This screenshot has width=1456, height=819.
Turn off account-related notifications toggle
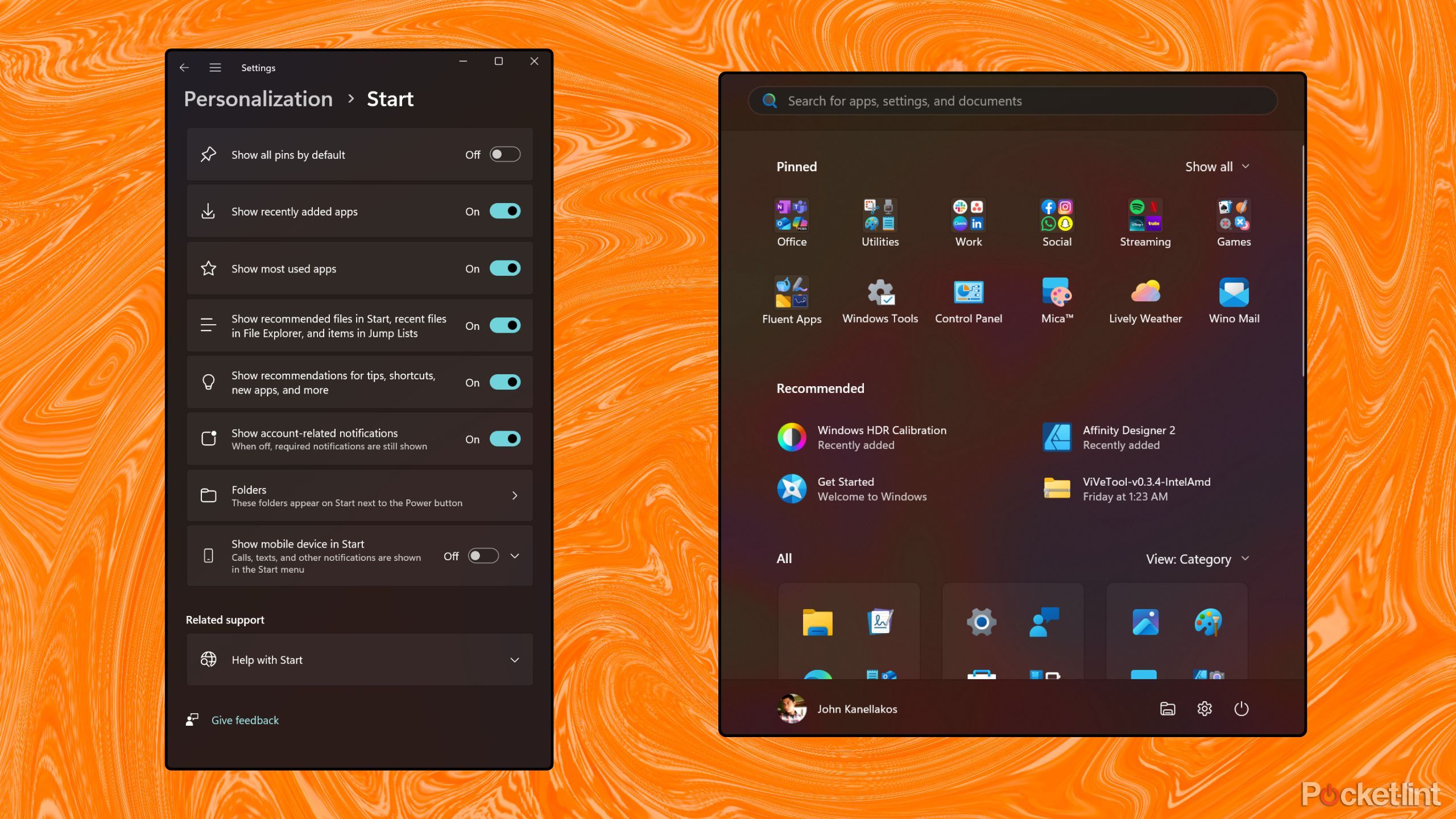click(x=504, y=439)
